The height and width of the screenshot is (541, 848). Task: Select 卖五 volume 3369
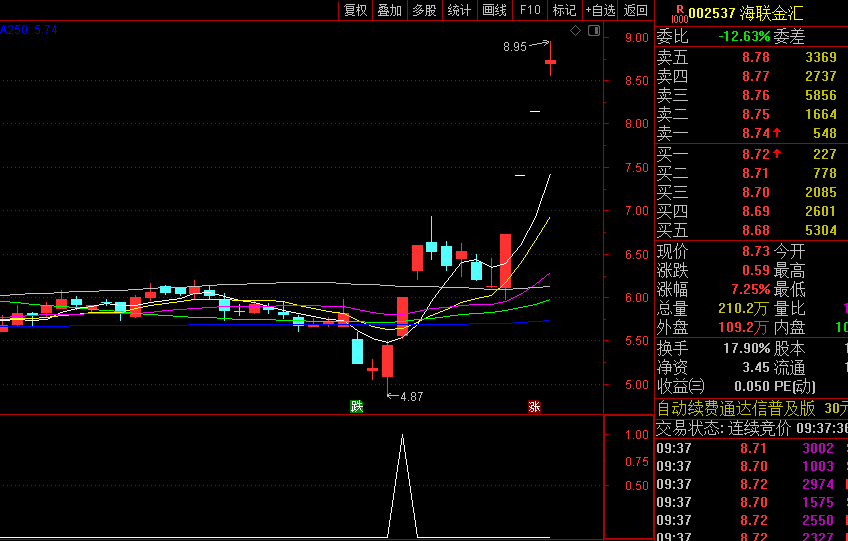point(821,57)
